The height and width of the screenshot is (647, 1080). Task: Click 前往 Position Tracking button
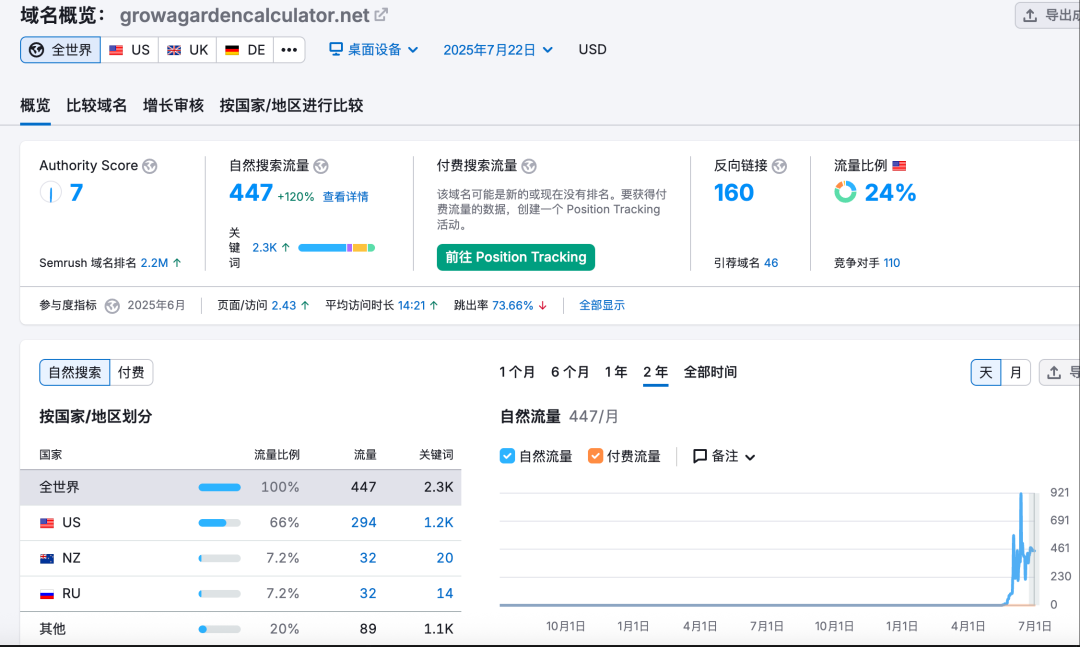(x=516, y=257)
